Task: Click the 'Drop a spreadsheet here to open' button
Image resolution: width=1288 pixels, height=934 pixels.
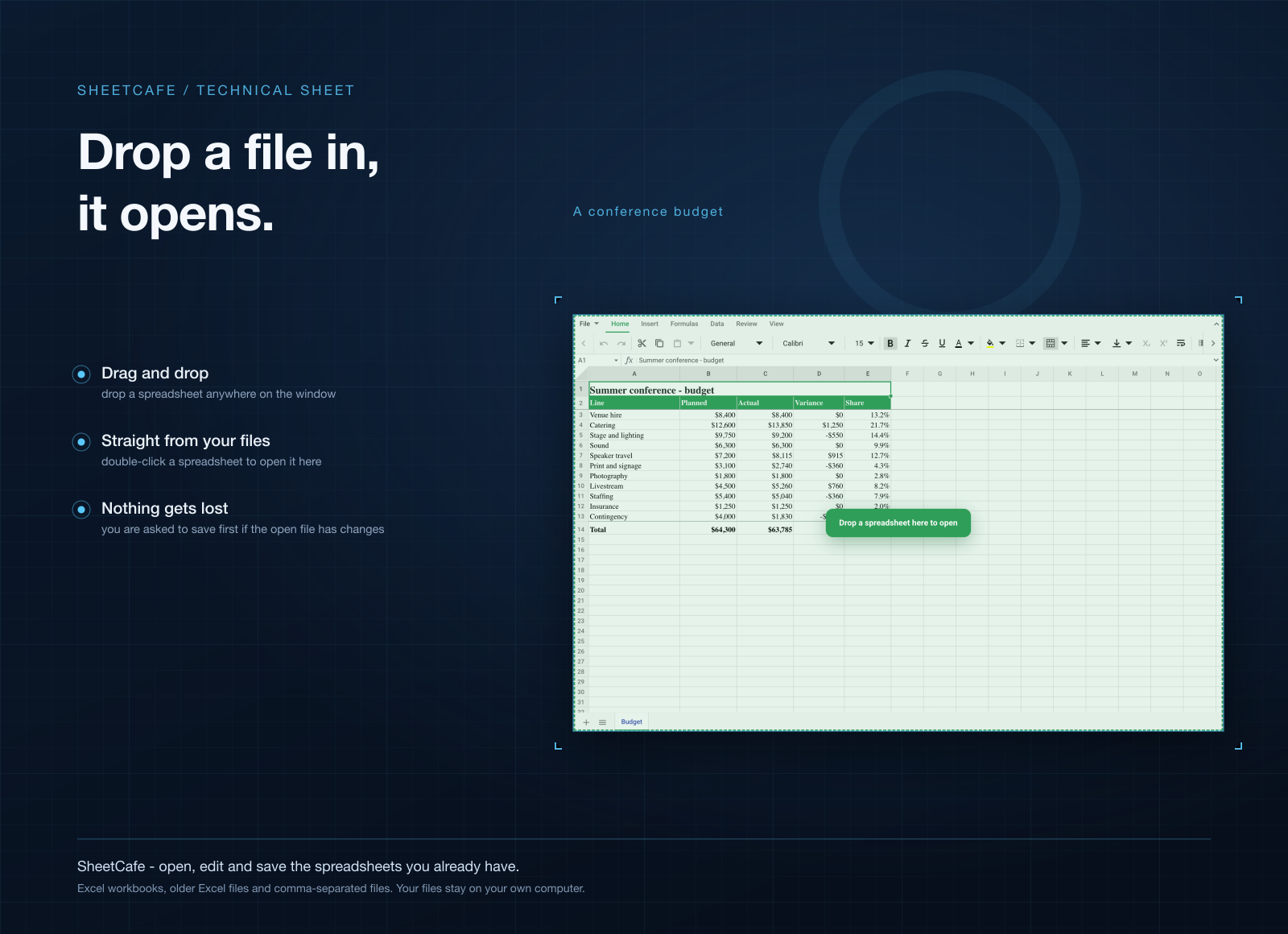Action: click(x=898, y=523)
